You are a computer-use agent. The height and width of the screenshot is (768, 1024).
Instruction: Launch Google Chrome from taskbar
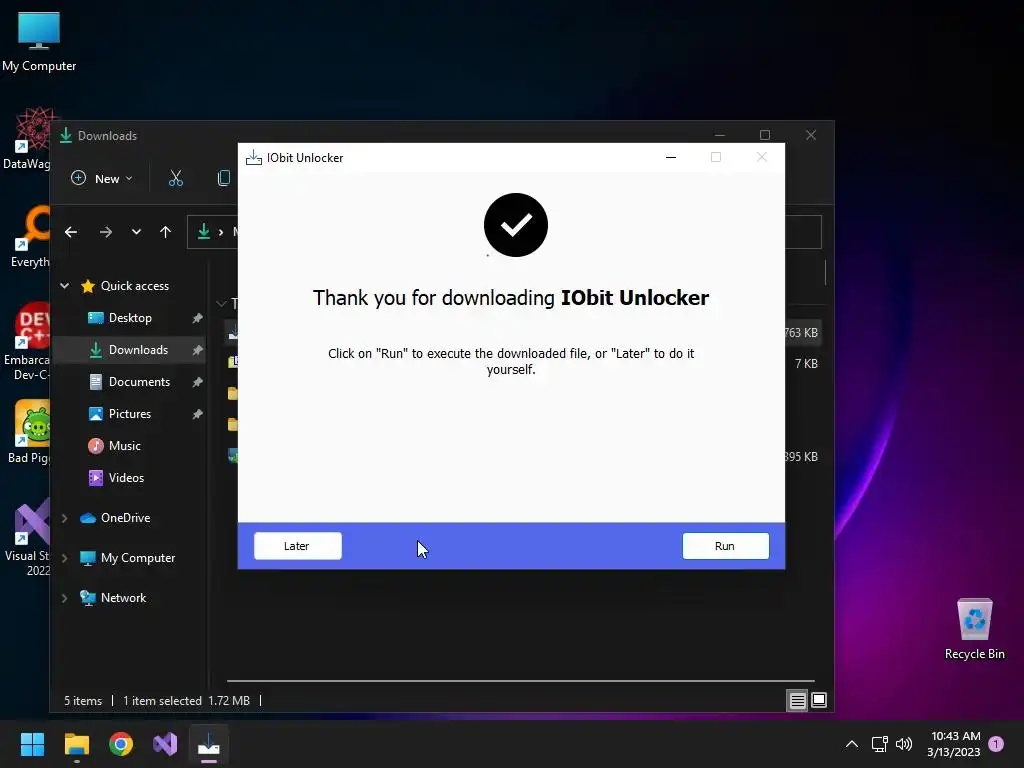[x=121, y=744]
